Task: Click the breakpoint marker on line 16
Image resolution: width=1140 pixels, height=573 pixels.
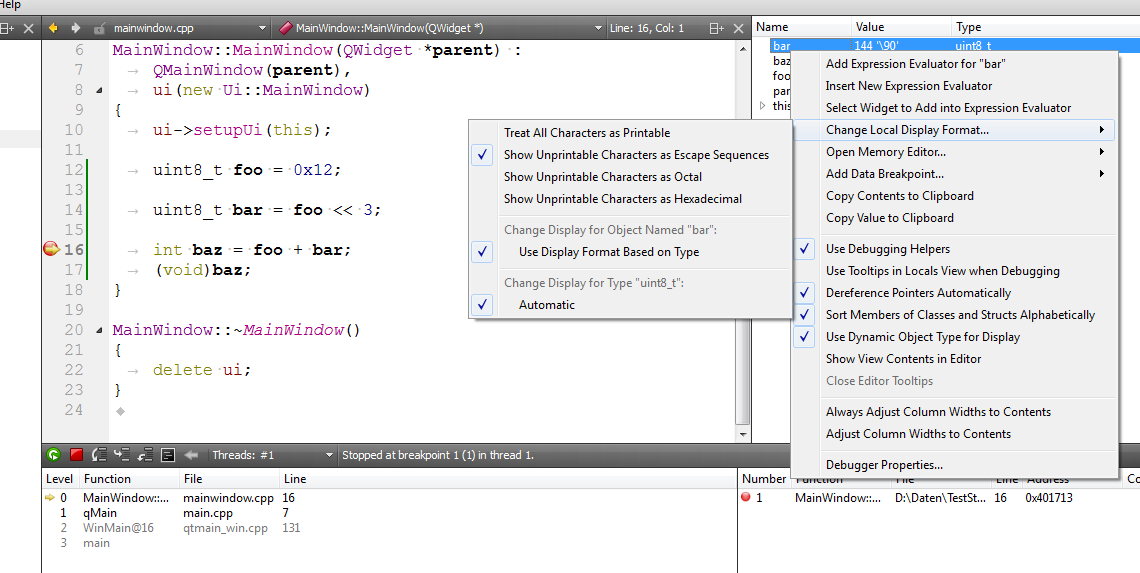Action: click(51, 249)
